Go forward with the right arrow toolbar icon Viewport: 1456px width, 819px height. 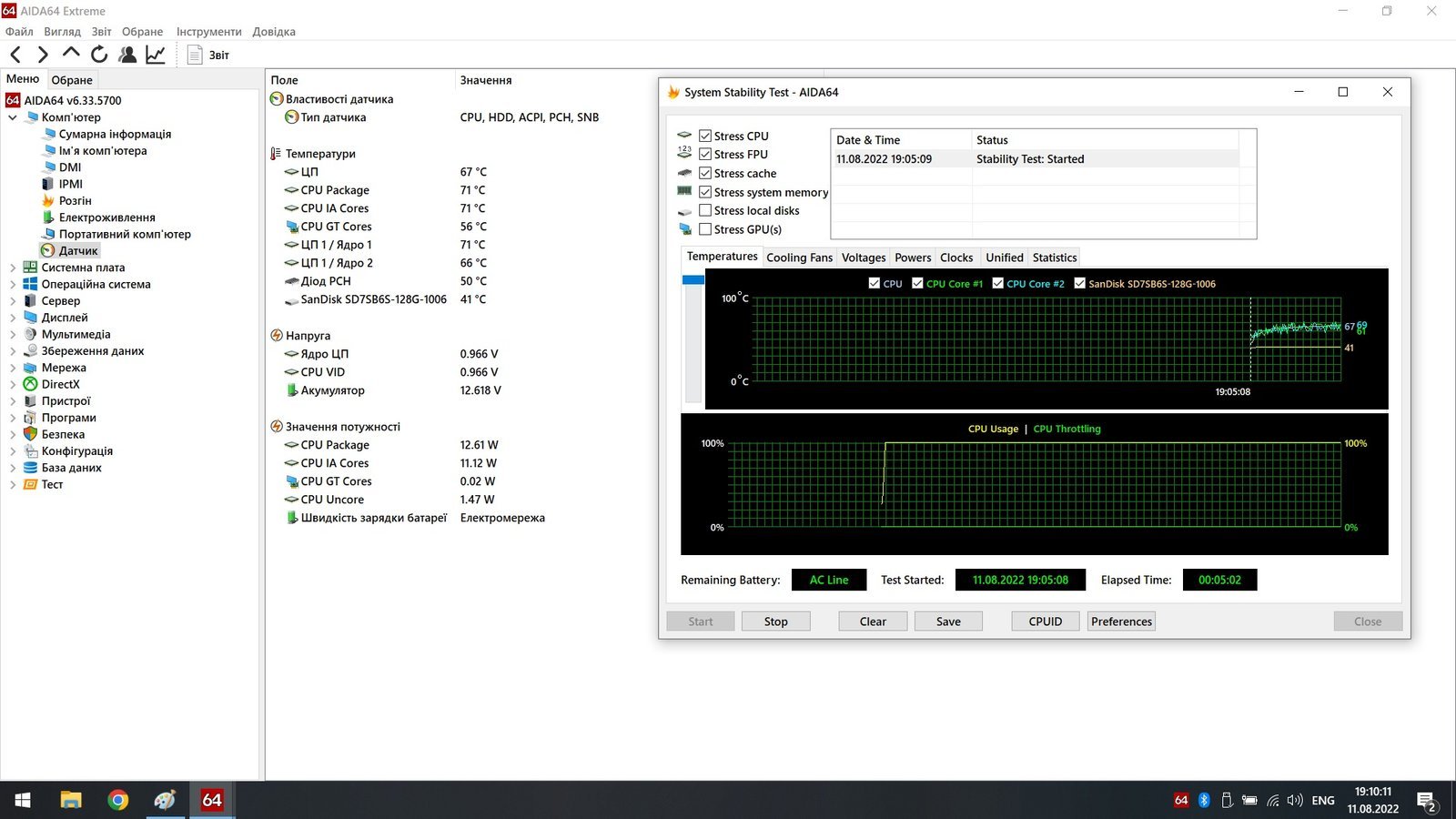(42, 55)
